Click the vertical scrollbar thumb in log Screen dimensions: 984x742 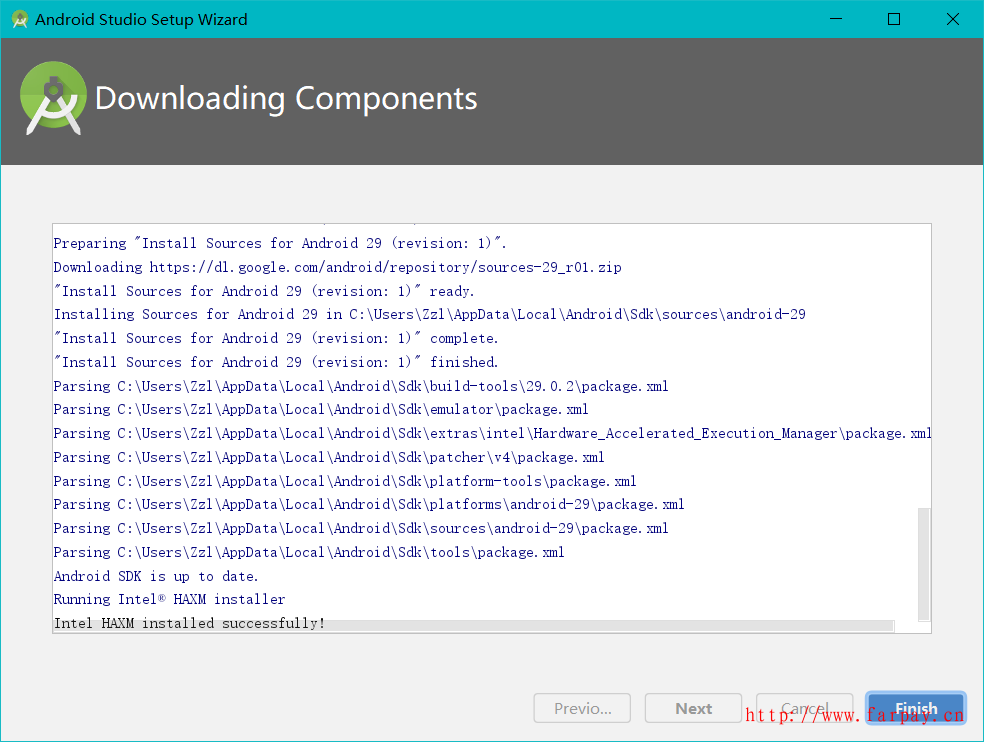click(x=924, y=563)
